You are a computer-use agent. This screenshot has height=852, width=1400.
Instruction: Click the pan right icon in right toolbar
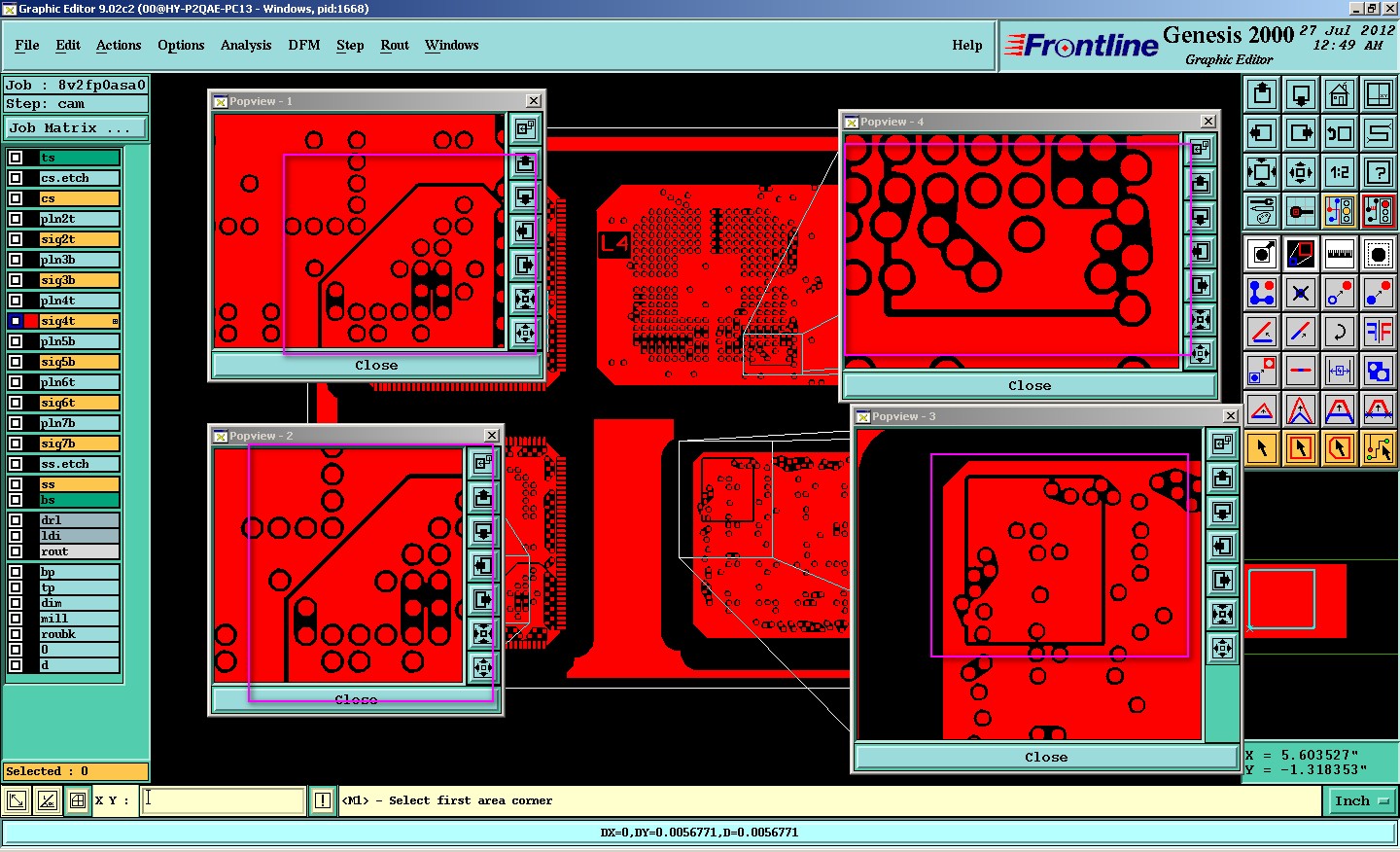[1301, 133]
